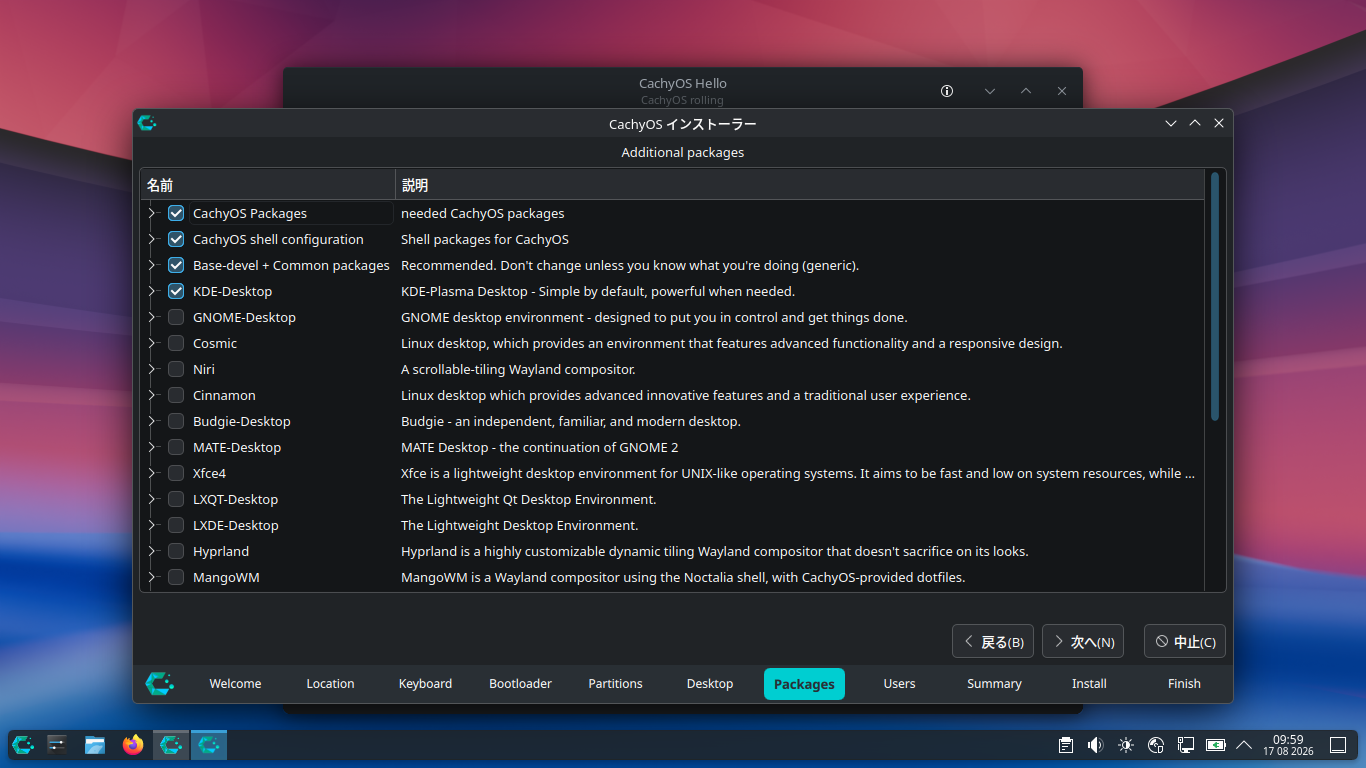Expand the CachyOS Packages tree row

[152, 213]
